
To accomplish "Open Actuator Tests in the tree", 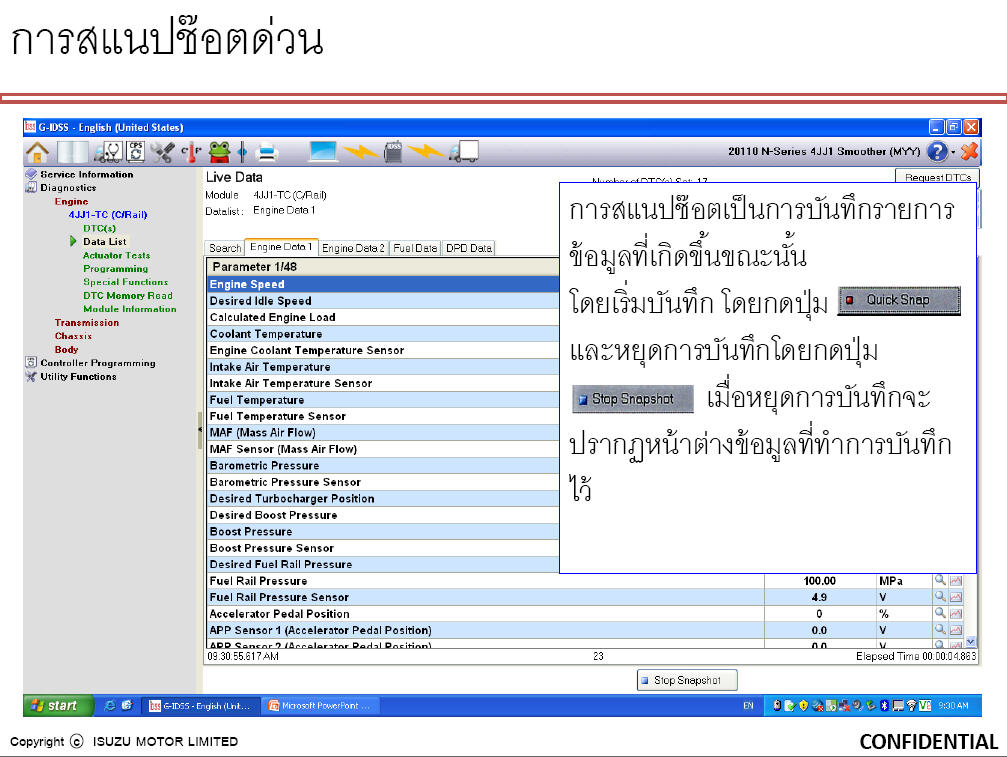I will [116, 255].
